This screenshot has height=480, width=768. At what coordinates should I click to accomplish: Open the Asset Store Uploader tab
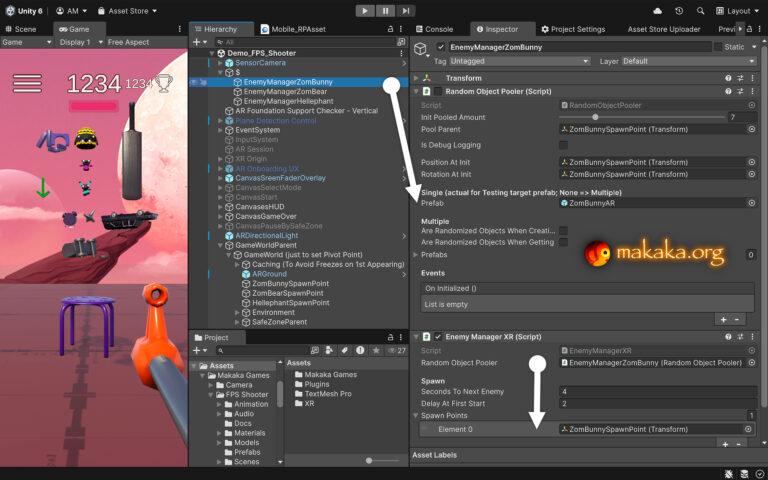pos(664,29)
